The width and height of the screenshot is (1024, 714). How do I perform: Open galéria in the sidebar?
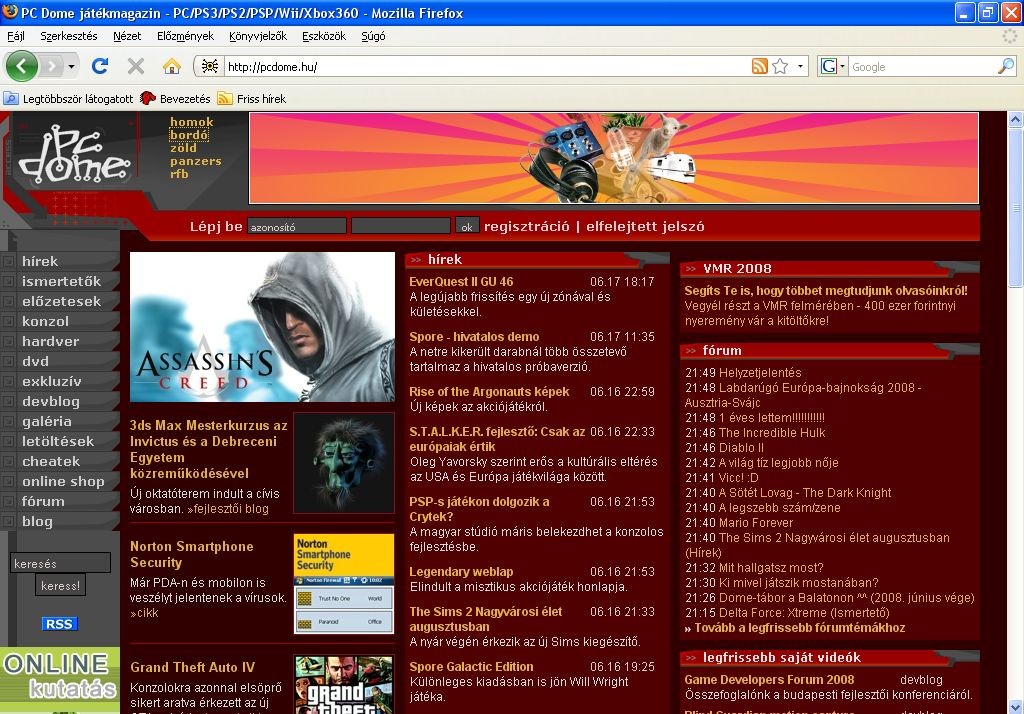click(47, 421)
